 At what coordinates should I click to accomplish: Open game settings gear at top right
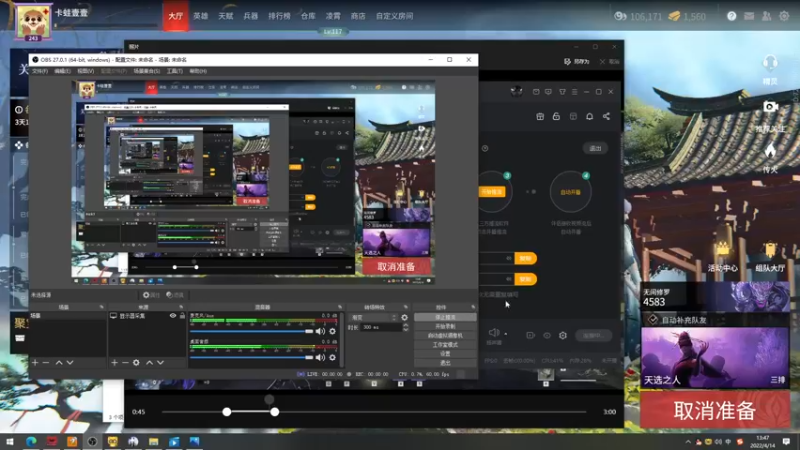coord(784,16)
